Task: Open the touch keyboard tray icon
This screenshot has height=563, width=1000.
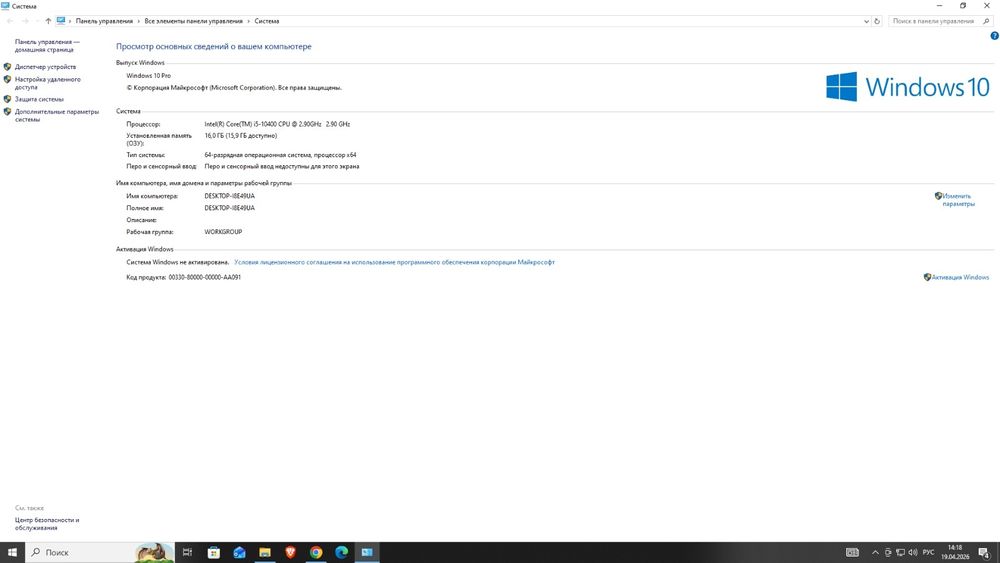Action: (x=852, y=552)
